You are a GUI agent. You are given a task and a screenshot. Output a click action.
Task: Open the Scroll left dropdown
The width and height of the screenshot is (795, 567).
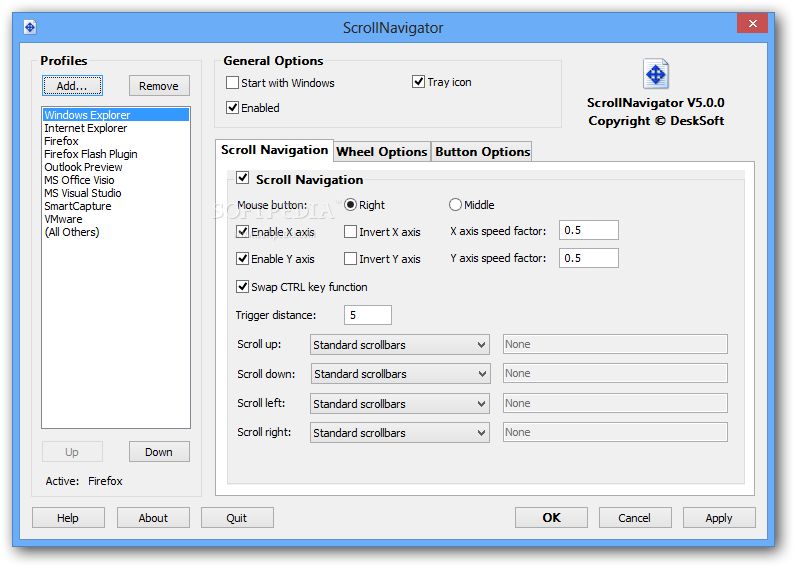[399, 404]
